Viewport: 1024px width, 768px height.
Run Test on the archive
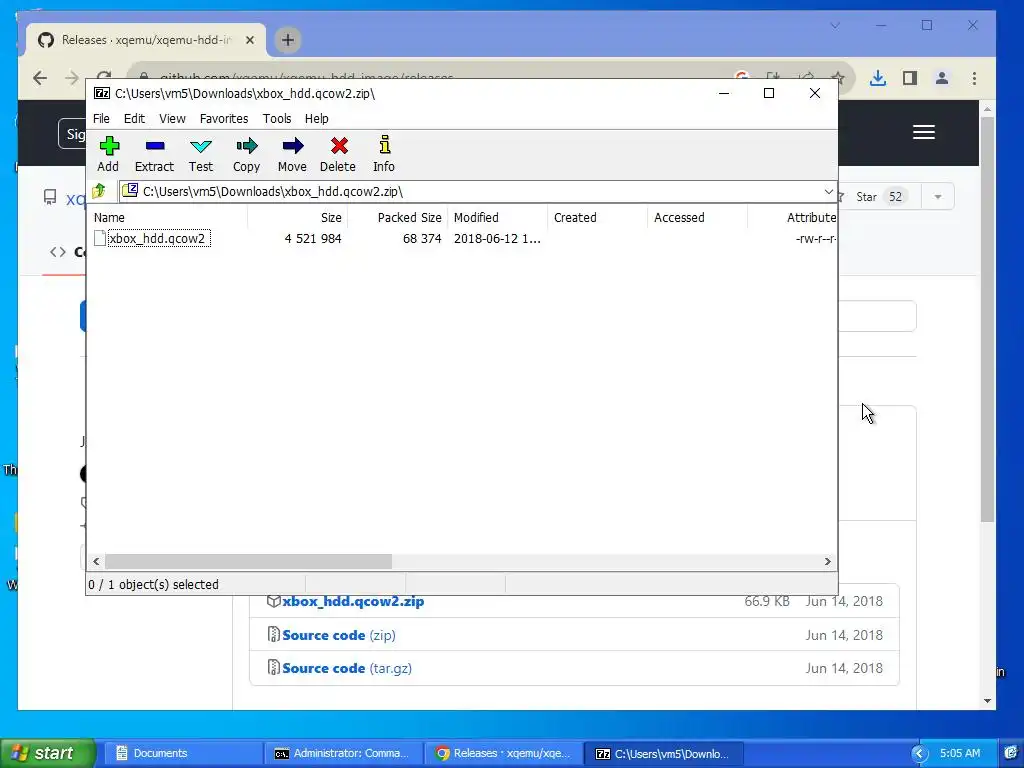point(200,154)
